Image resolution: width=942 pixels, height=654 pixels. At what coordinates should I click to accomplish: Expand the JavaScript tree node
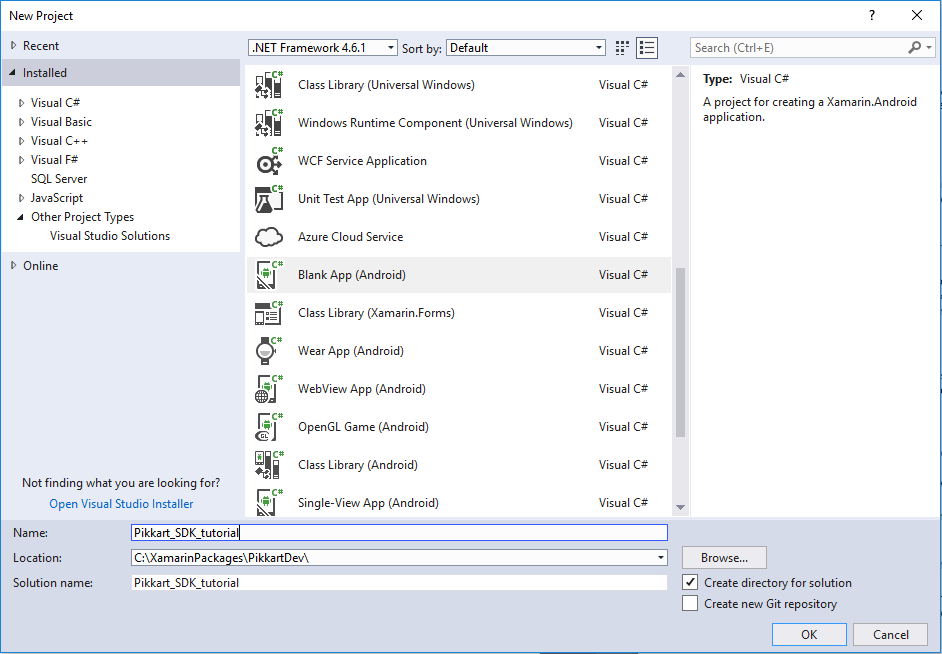point(22,198)
